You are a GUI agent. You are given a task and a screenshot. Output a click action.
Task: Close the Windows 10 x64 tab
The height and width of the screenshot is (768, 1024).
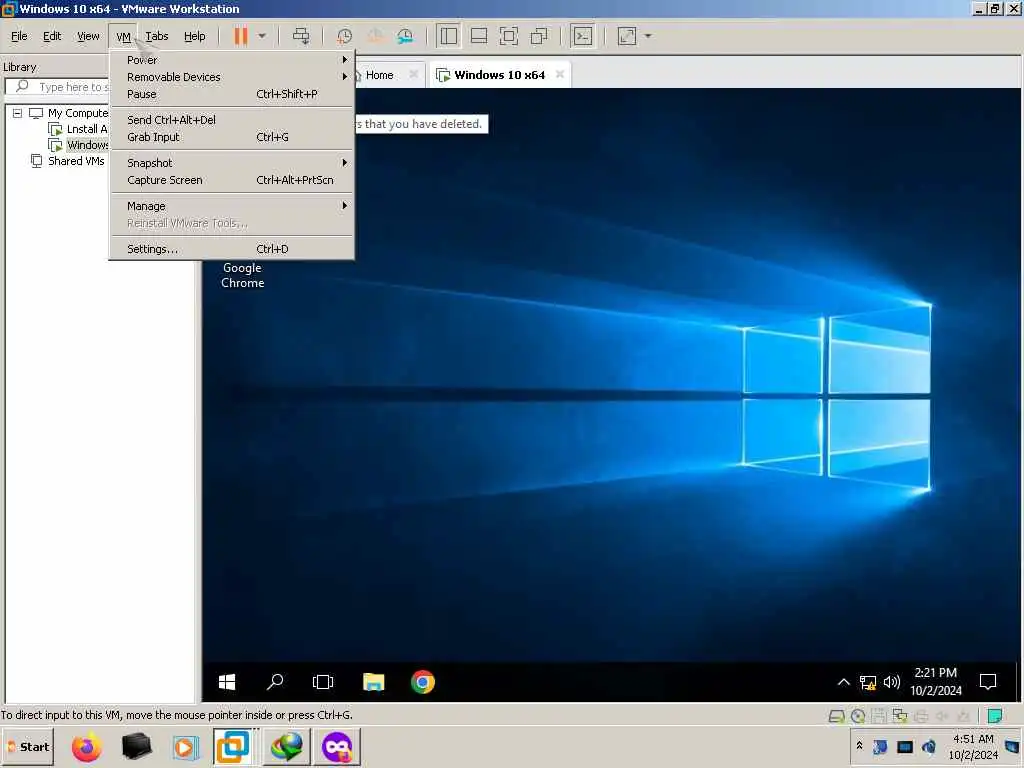[x=560, y=74]
